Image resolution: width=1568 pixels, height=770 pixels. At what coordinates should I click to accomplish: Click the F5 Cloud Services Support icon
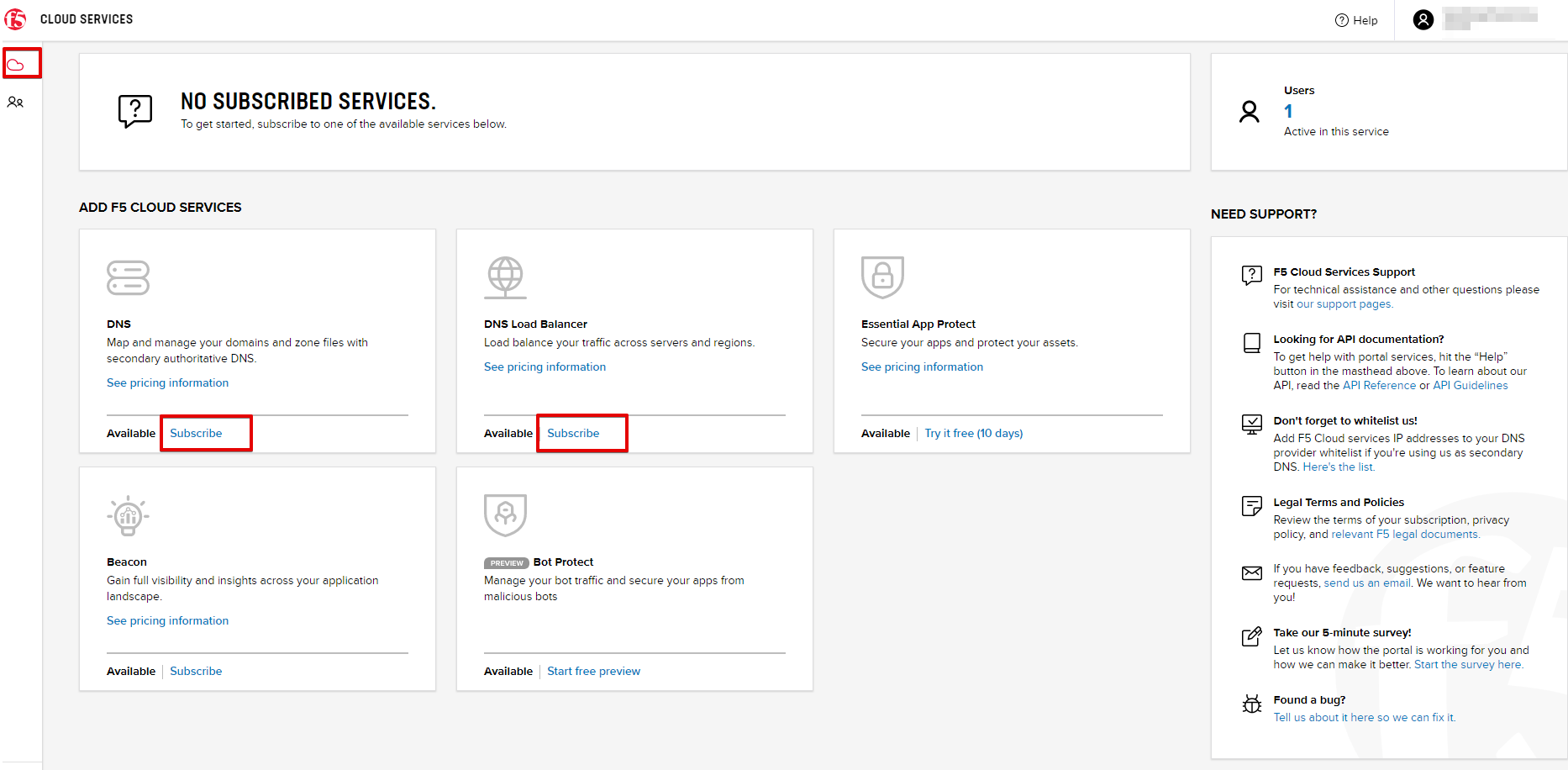coord(1252,276)
